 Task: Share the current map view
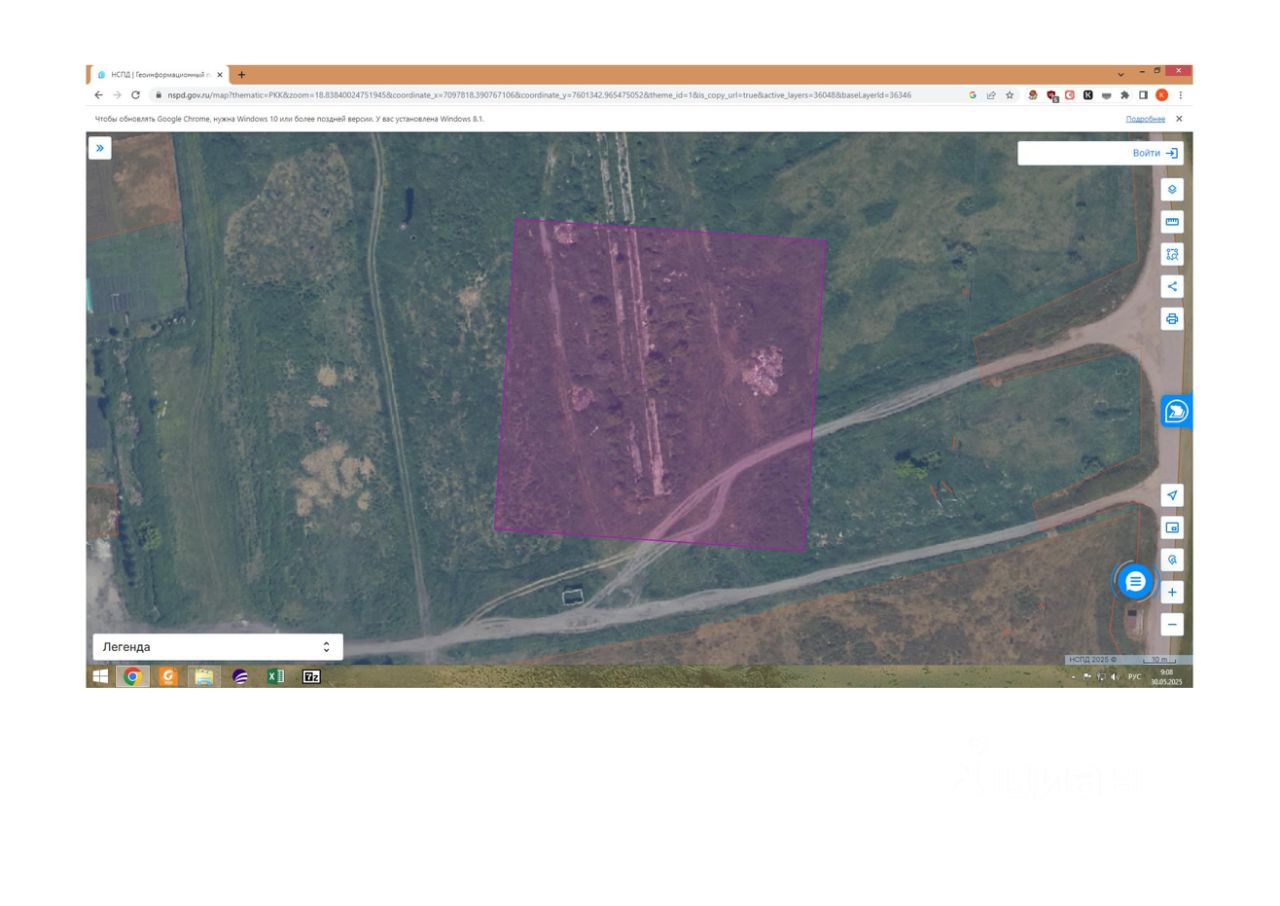tap(1172, 287)
